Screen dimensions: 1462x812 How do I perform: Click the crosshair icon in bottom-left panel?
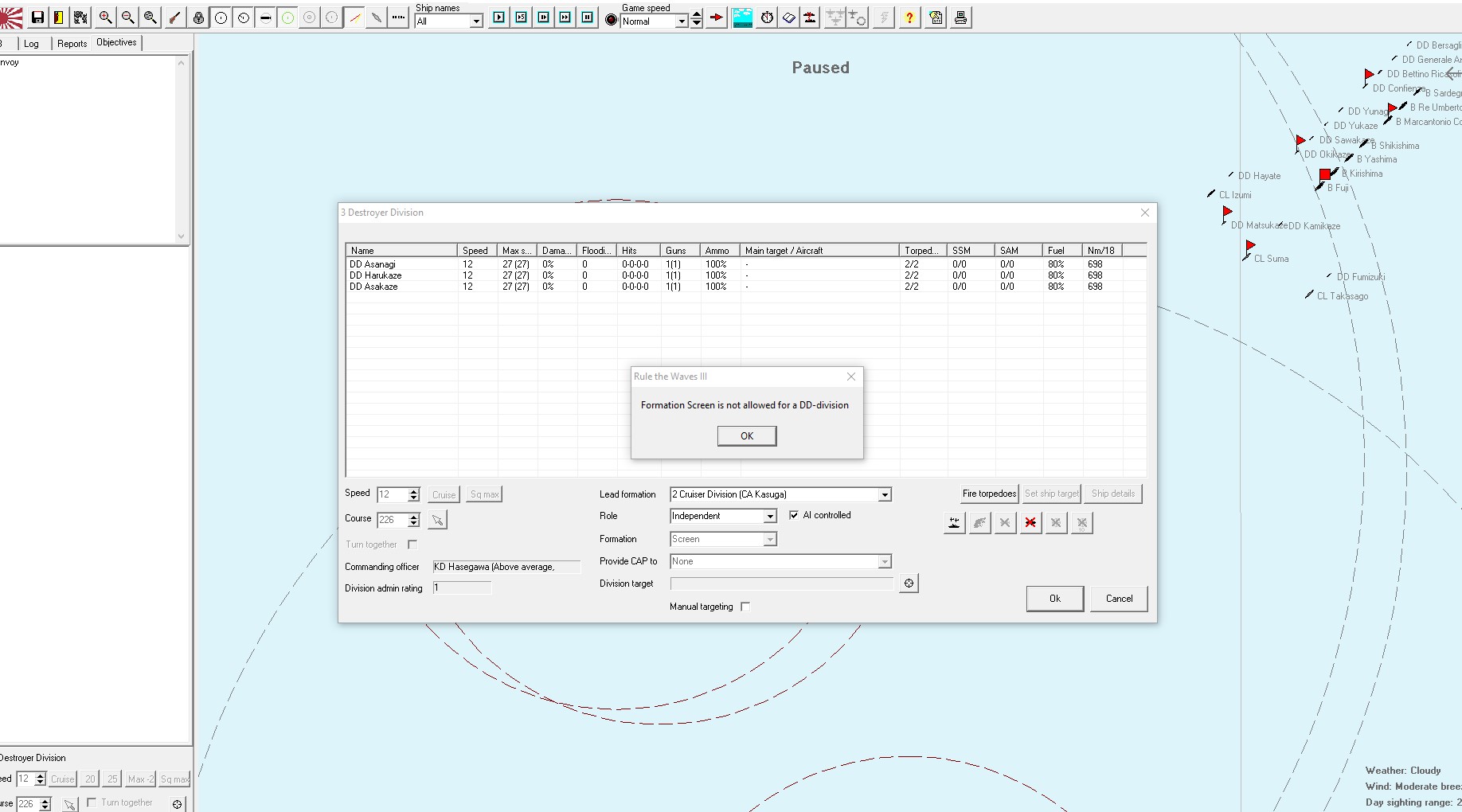pos(177,804)
